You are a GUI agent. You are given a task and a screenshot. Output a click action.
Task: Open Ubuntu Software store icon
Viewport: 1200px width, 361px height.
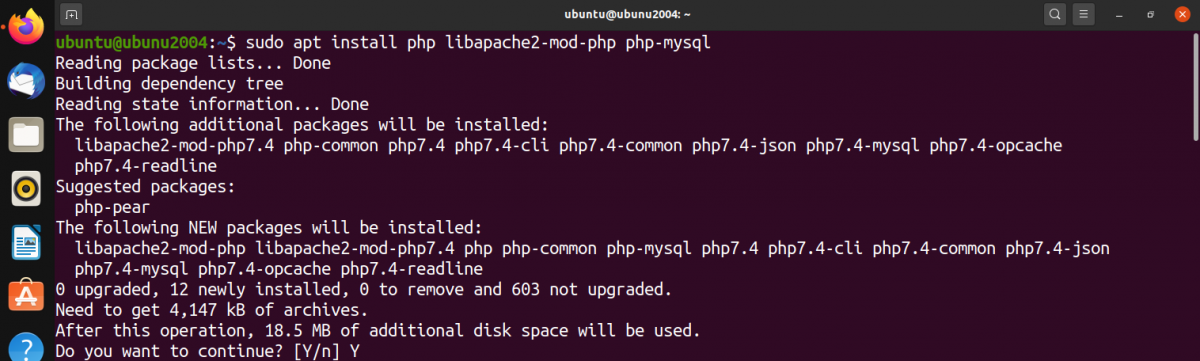coord(24,296)
